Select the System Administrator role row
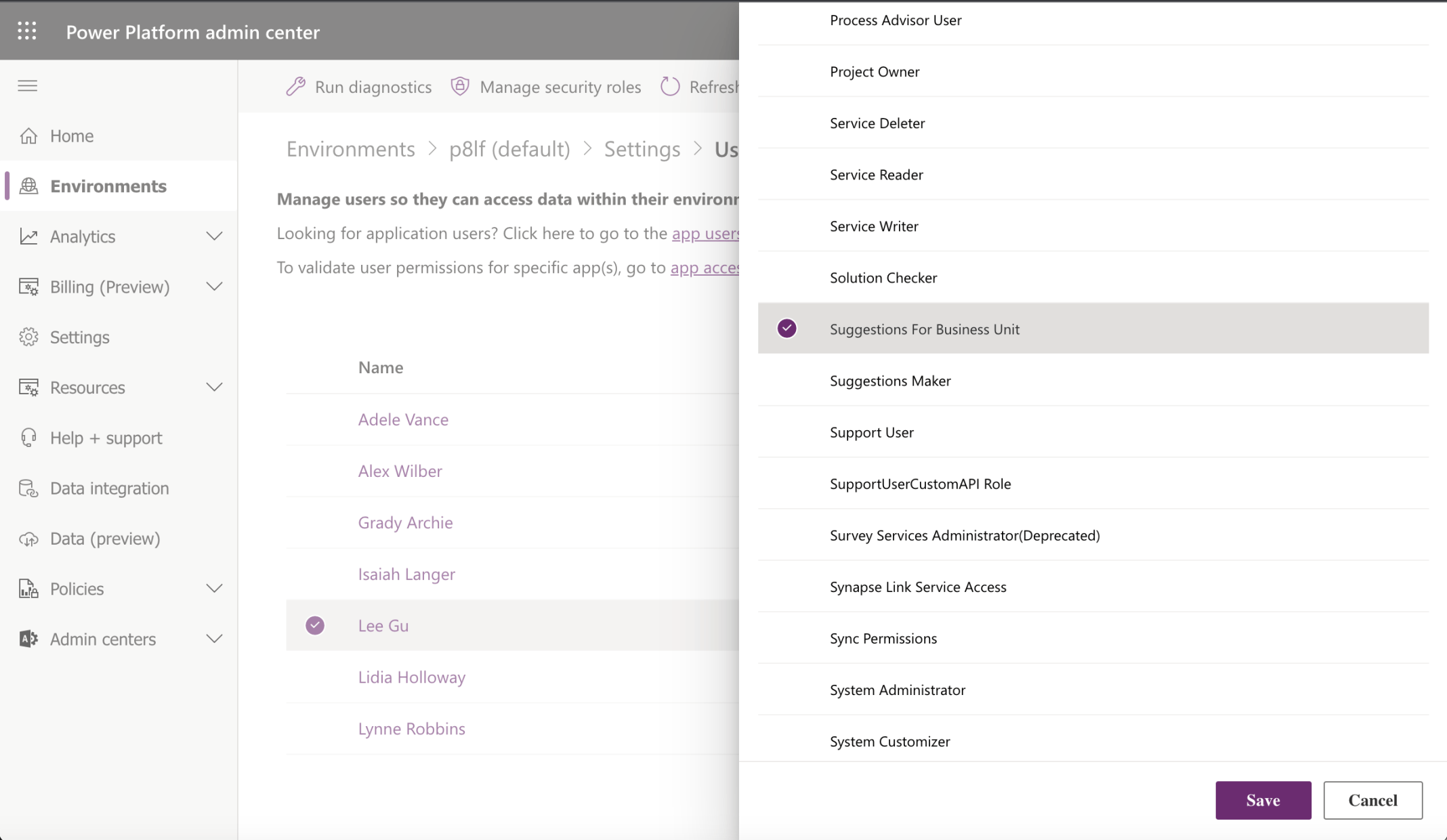1447x840 pixels. tap(897, 690)
